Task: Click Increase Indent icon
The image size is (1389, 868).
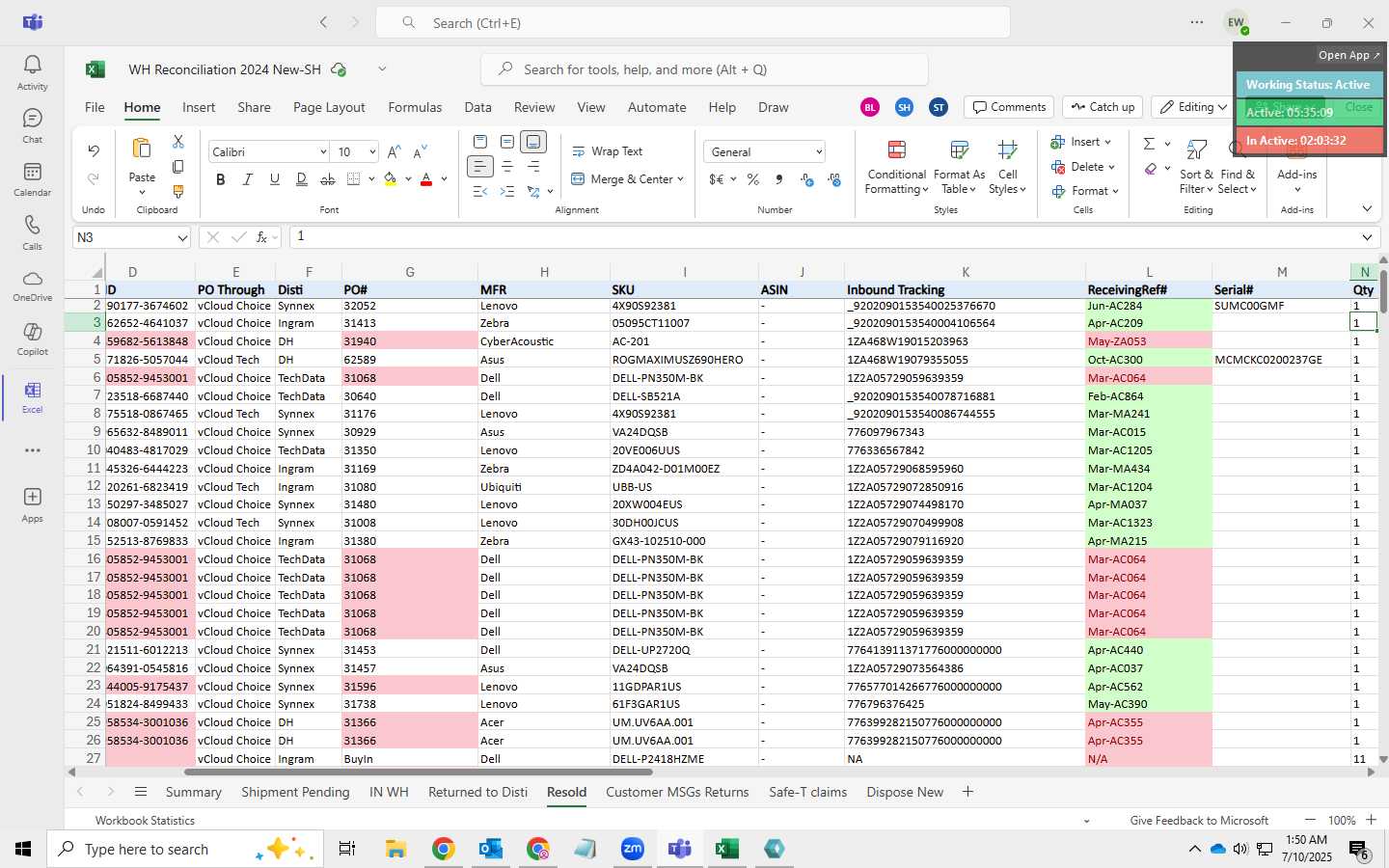Action: tap(507, 192)
